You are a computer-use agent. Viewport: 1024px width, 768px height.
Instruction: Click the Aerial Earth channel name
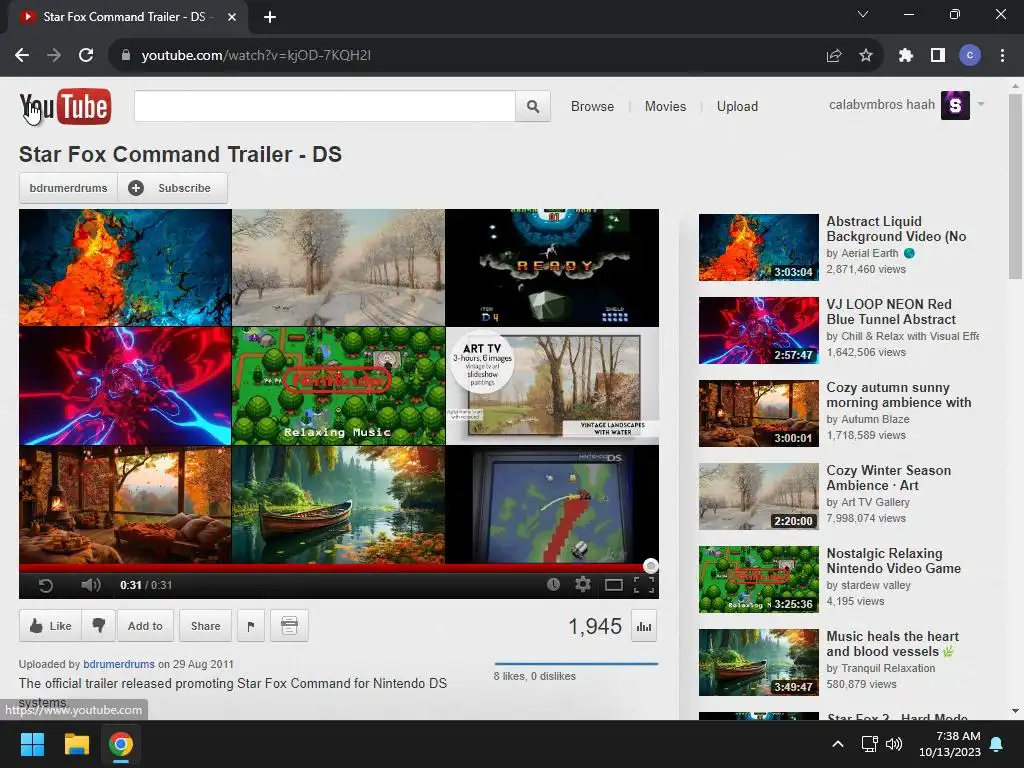(870, 253)
